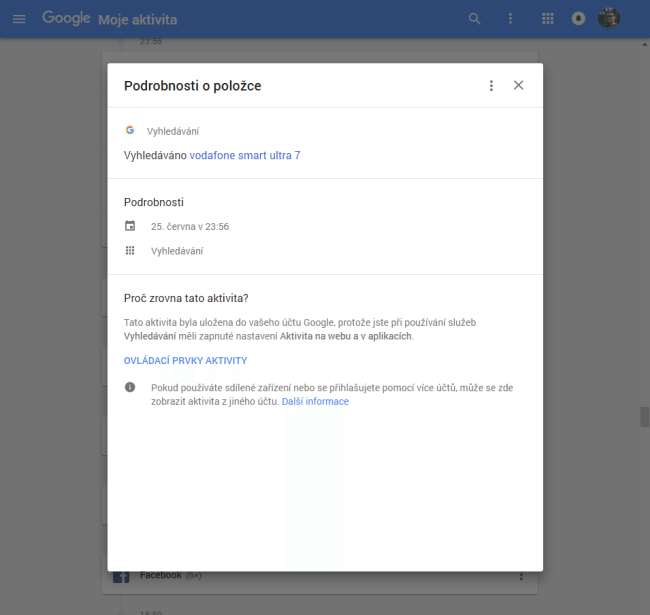Open account profile avatar
650x615 pixels.
point(609,18)
